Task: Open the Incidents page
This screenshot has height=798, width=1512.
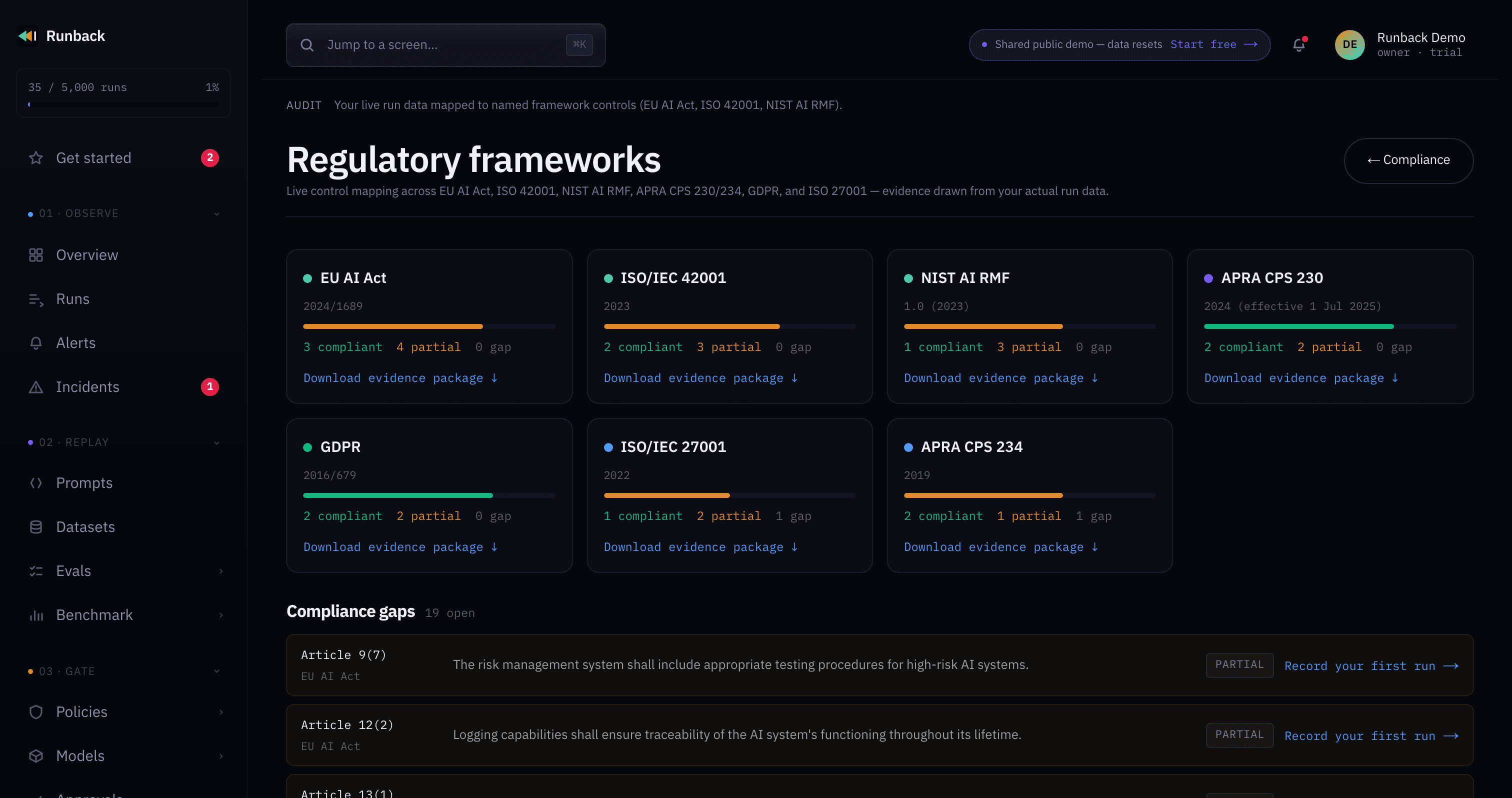Action: point(123,386)
